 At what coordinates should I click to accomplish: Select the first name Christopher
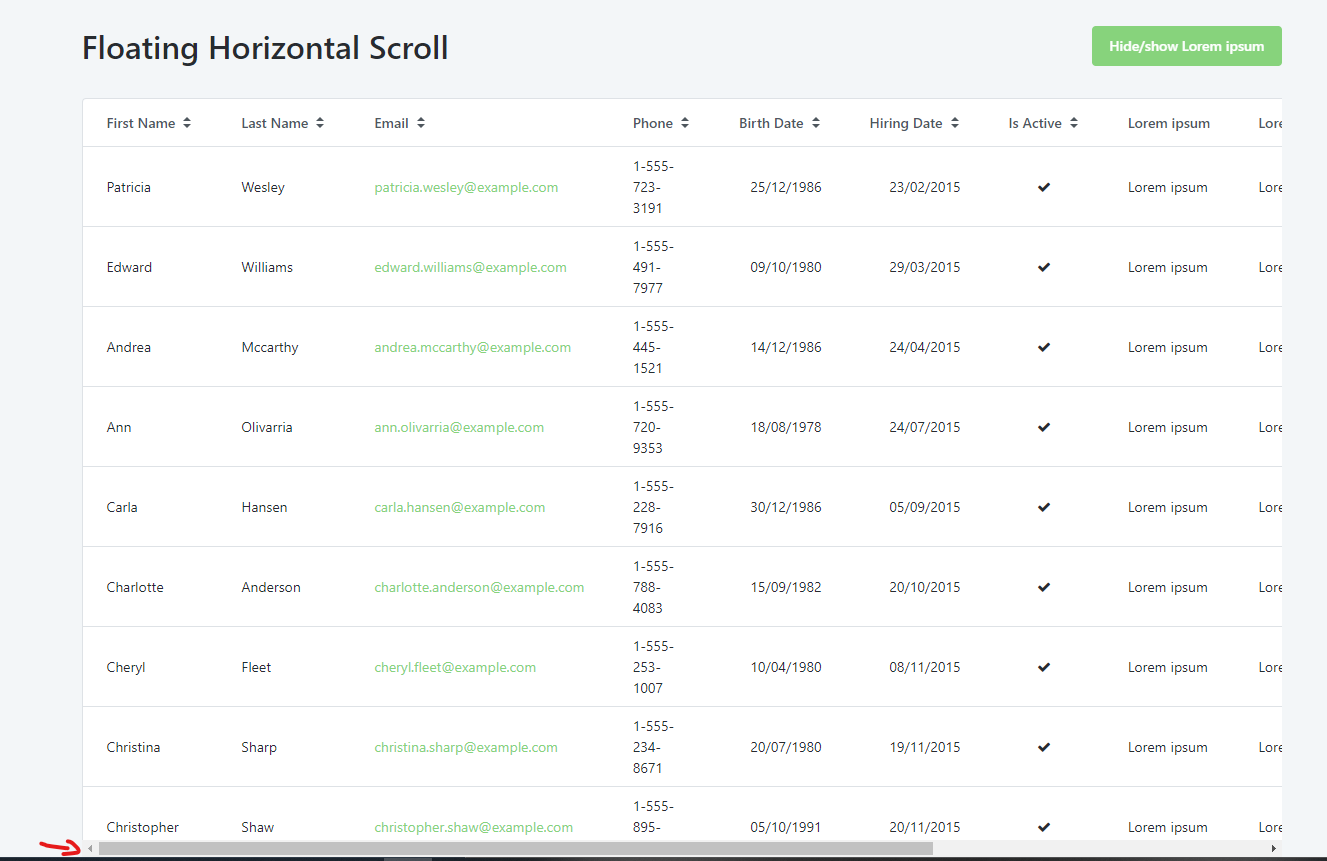[x=143, y=827]
